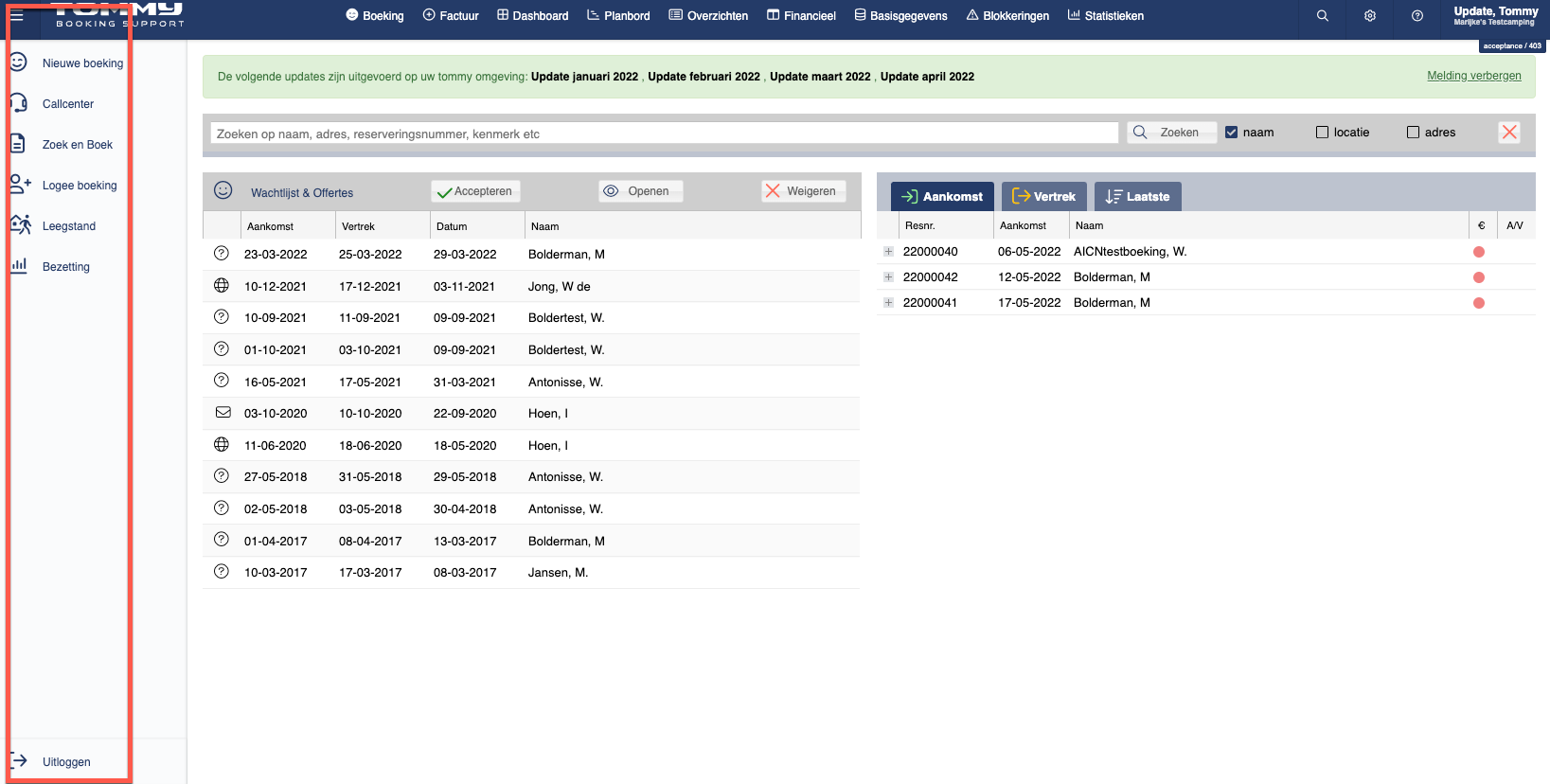Click the Logee boeking person-plus icon
This screenshot has height=784, width=1550.
tap(20, 185)
